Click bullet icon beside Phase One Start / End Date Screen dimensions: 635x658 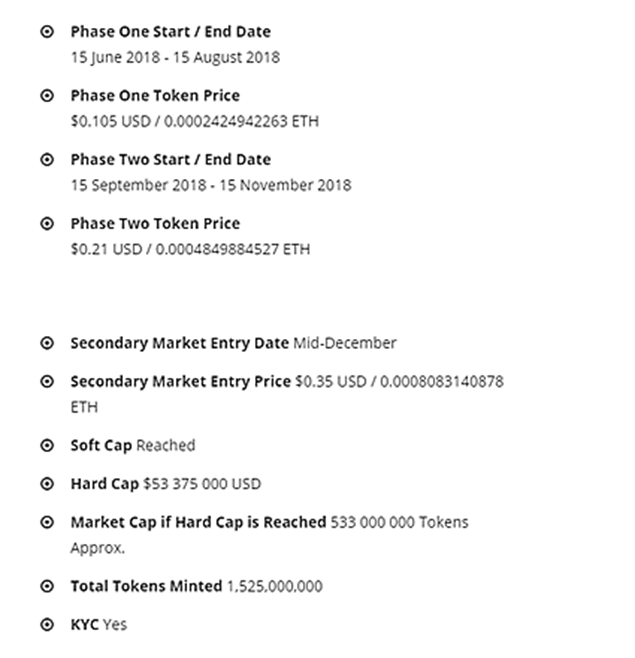pyautogui.click(x=46, y=32)
